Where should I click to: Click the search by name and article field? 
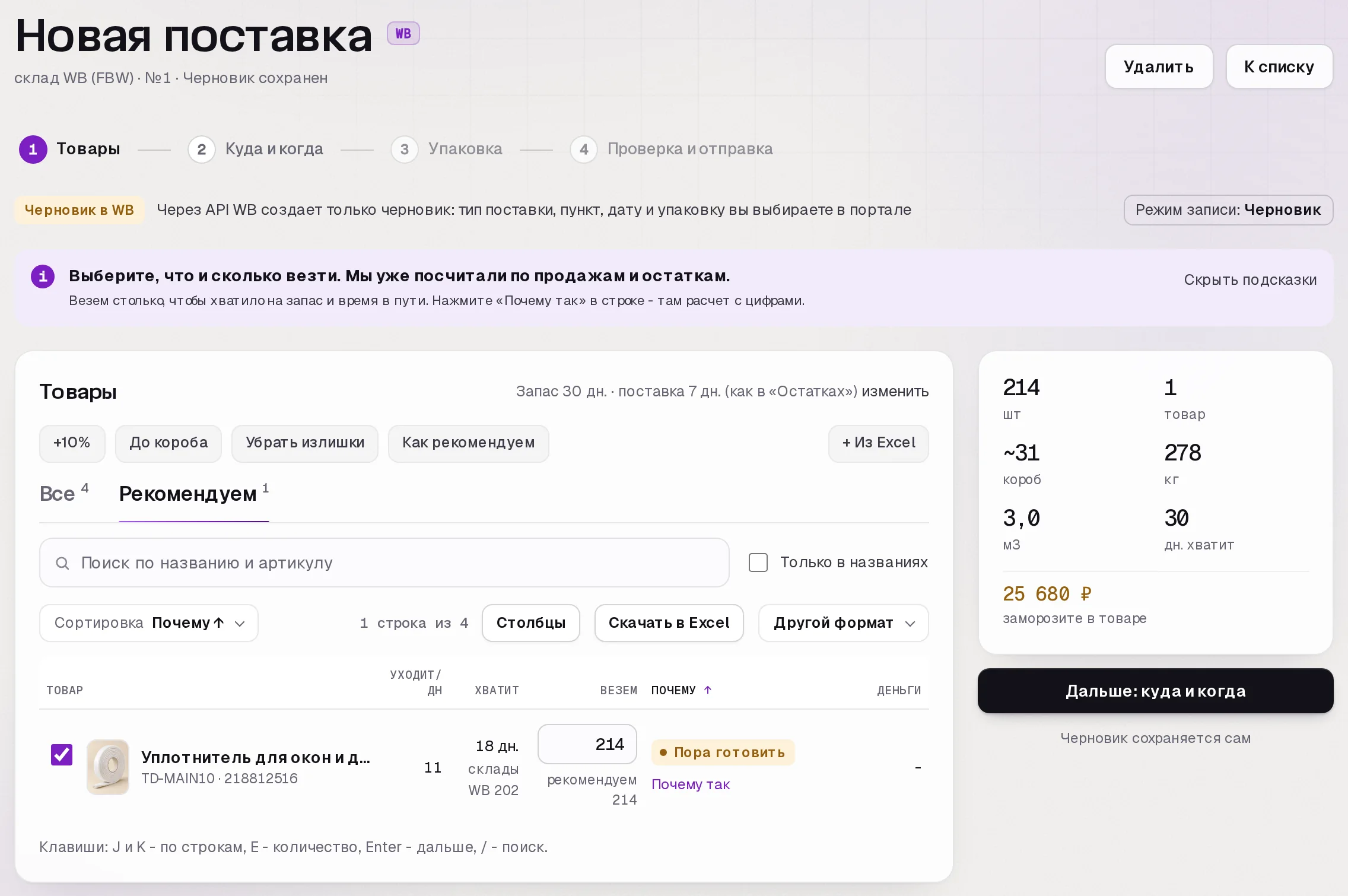tap(384, 563)
